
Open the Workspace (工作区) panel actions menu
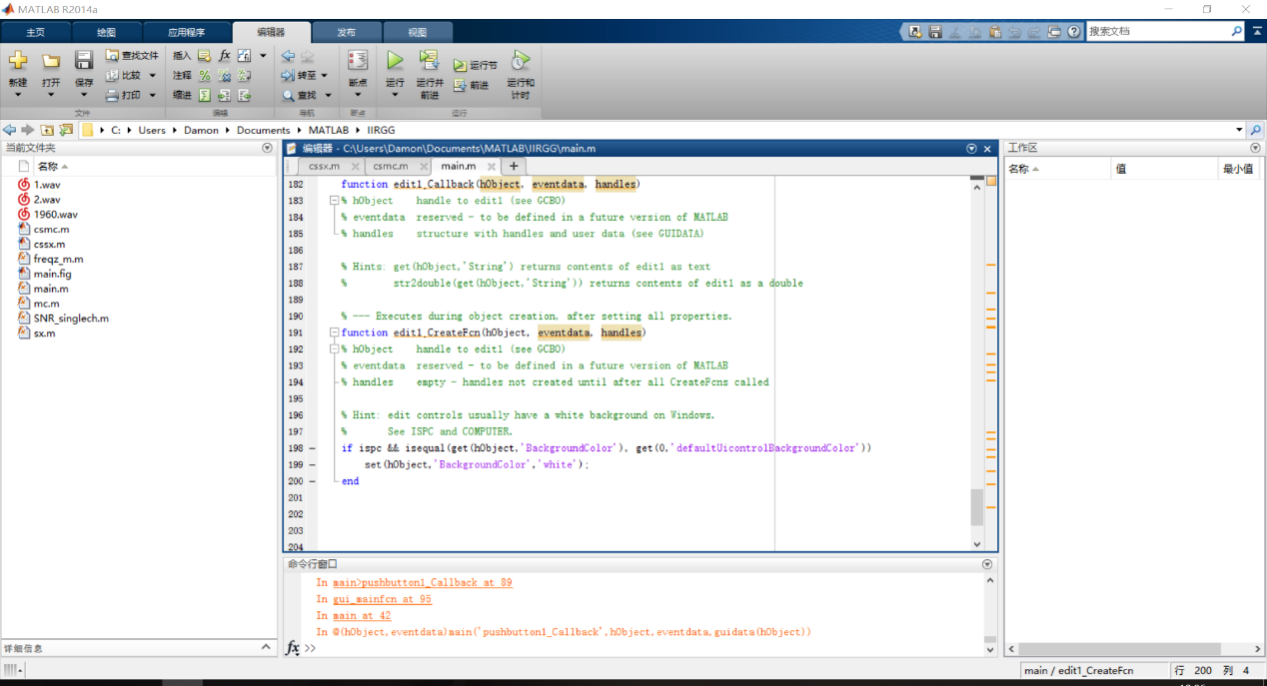coord(1255,148)
